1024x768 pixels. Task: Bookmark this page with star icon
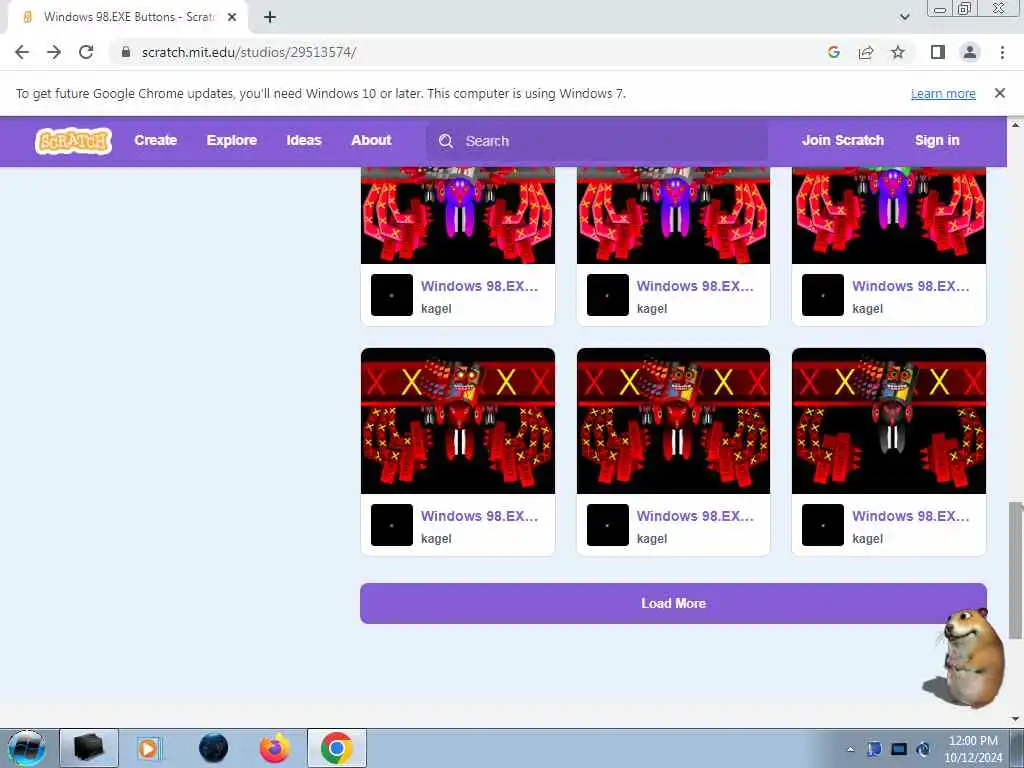[x=898, y=52]
